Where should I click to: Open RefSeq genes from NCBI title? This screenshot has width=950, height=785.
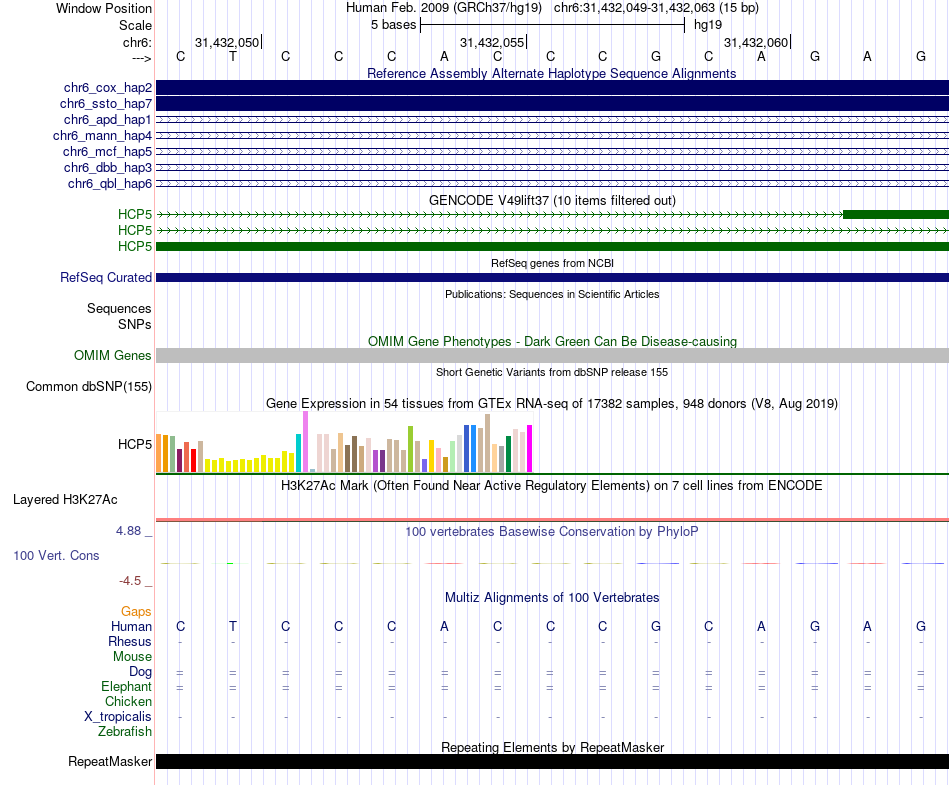click(553, 263)
